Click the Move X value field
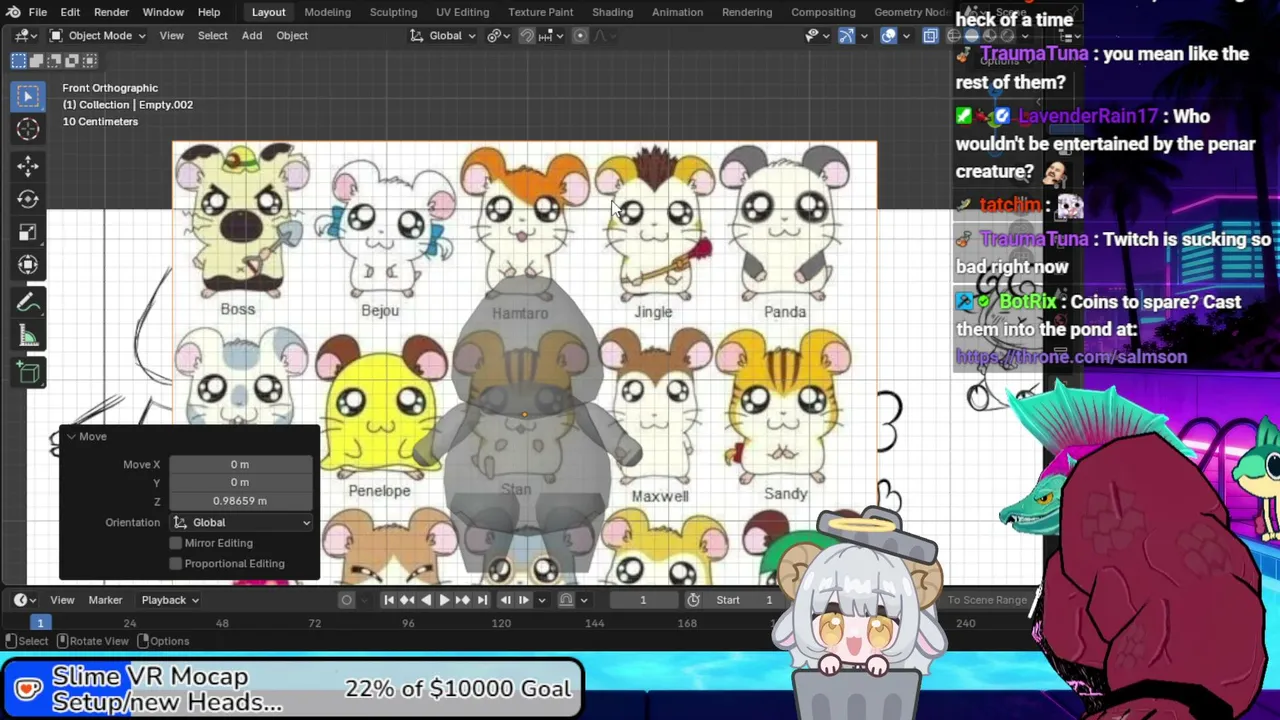This screenshot has width=1280, height=720. click(x=240, y=465)
